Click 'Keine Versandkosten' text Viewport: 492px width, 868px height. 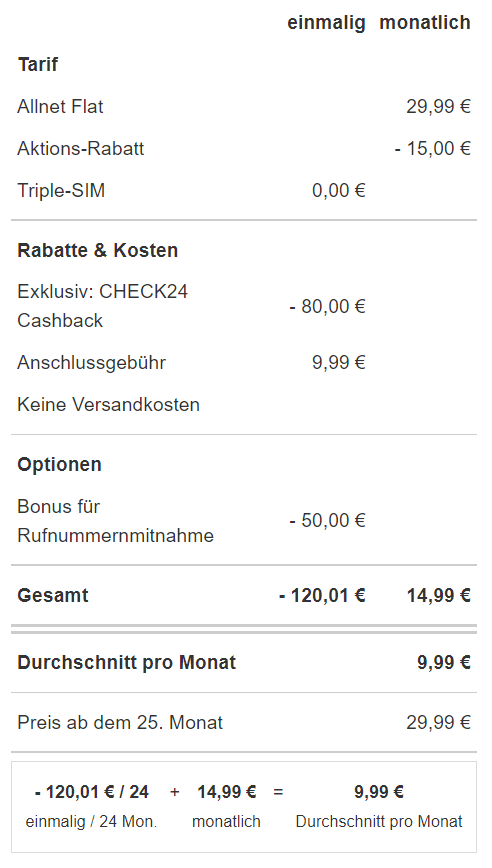(108, 405)
